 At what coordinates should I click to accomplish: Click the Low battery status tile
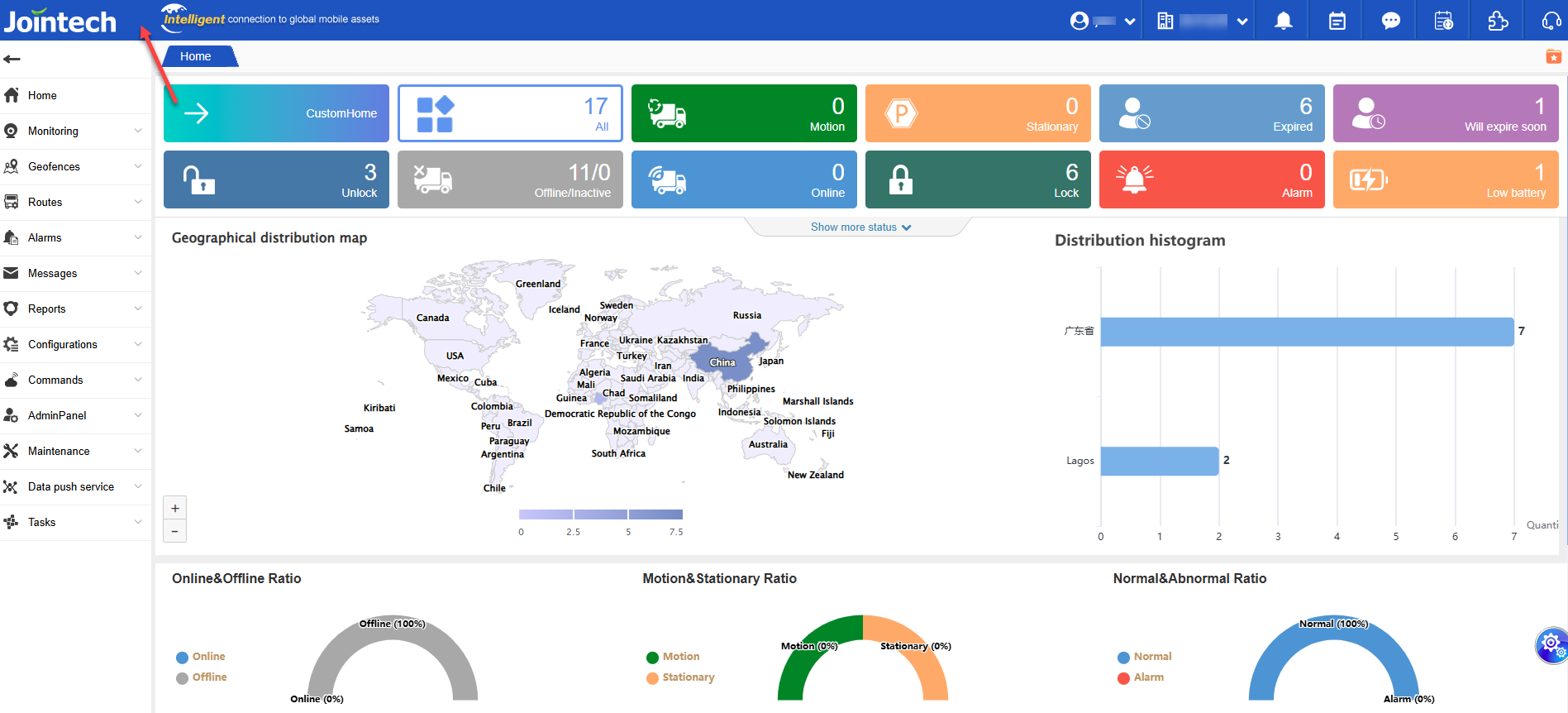pyautogui.click(x=1445, y=179)
